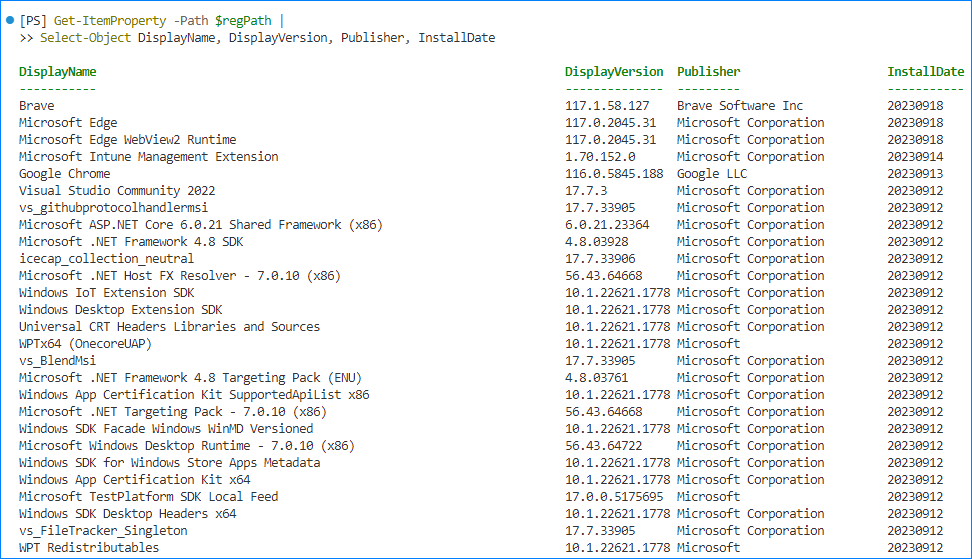The width and height of the screenshot is (972, 559).
Task: Click Windows SDK Facade Windows WinMD Versioned
Action: tap(166, 429)
